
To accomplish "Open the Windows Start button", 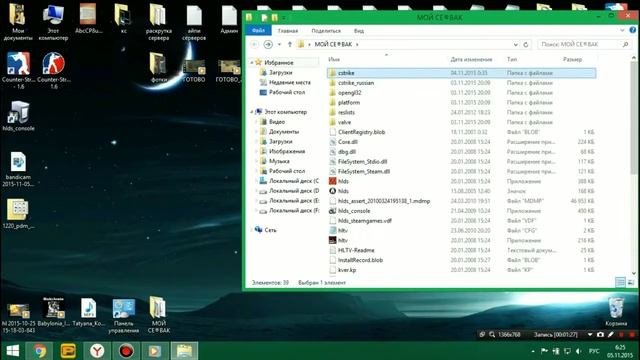I will (13, 351).
